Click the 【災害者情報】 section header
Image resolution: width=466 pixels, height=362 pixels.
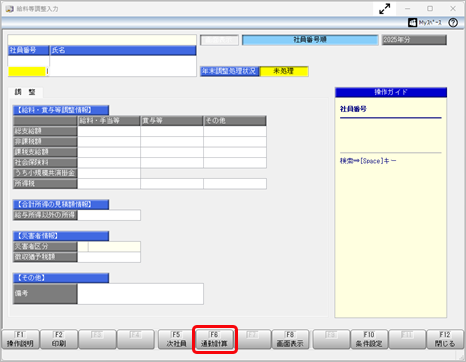point(61,236)
